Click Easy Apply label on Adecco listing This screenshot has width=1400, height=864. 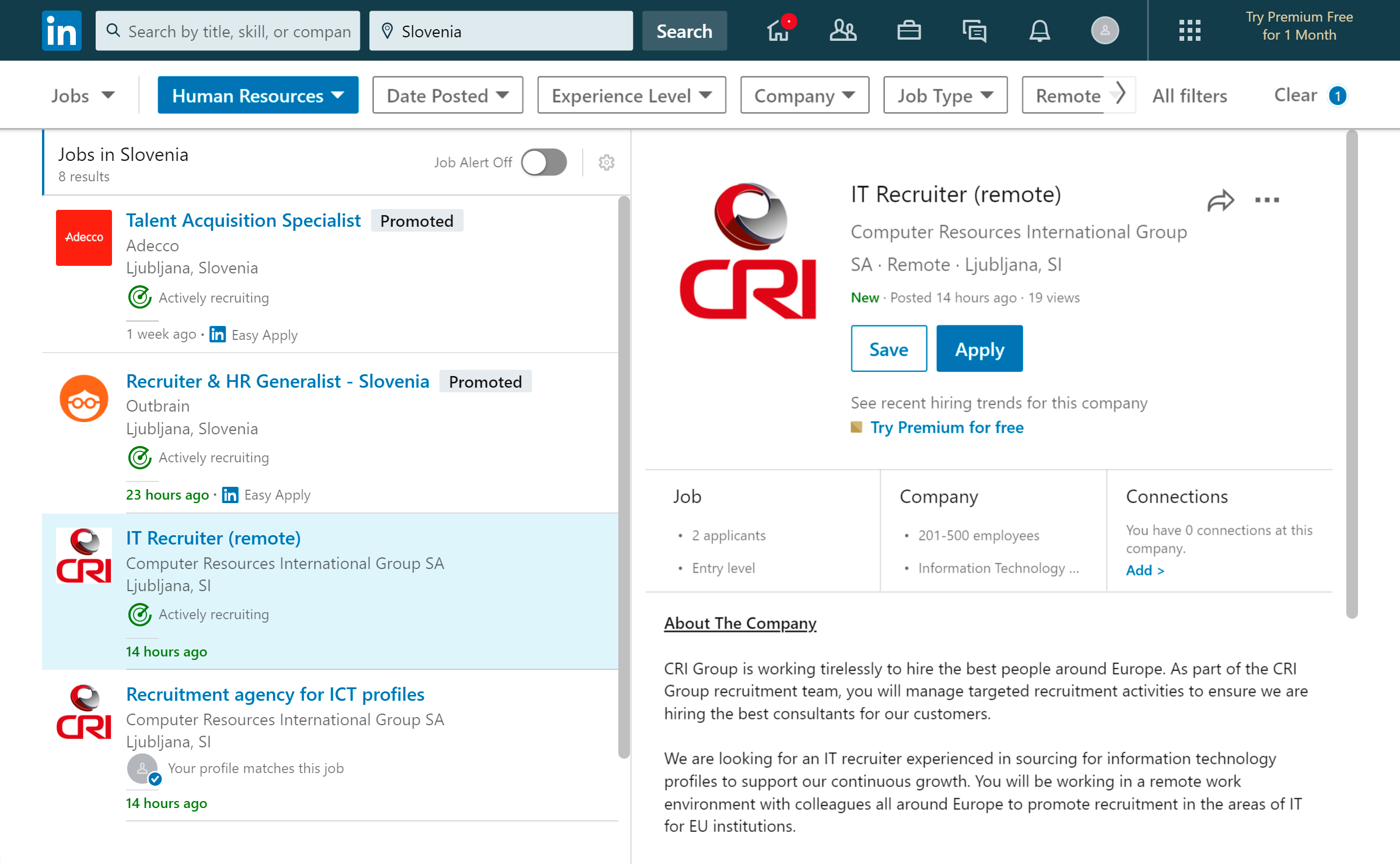tap(264, 335)
